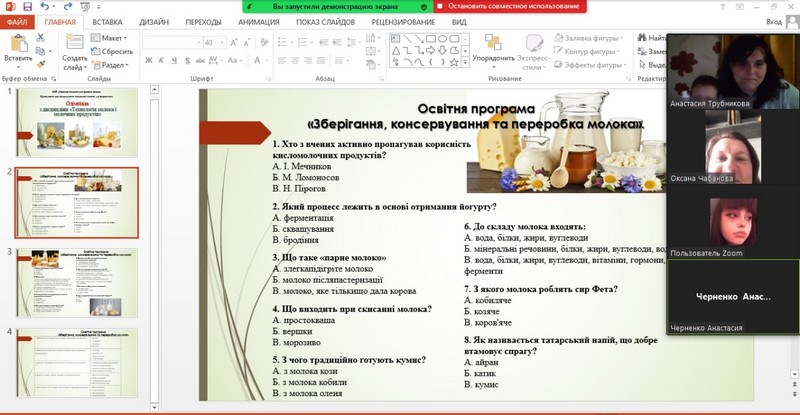Select the text box shape in gallery
This screenshot has width=800, height=415.
tap(395, 39)
